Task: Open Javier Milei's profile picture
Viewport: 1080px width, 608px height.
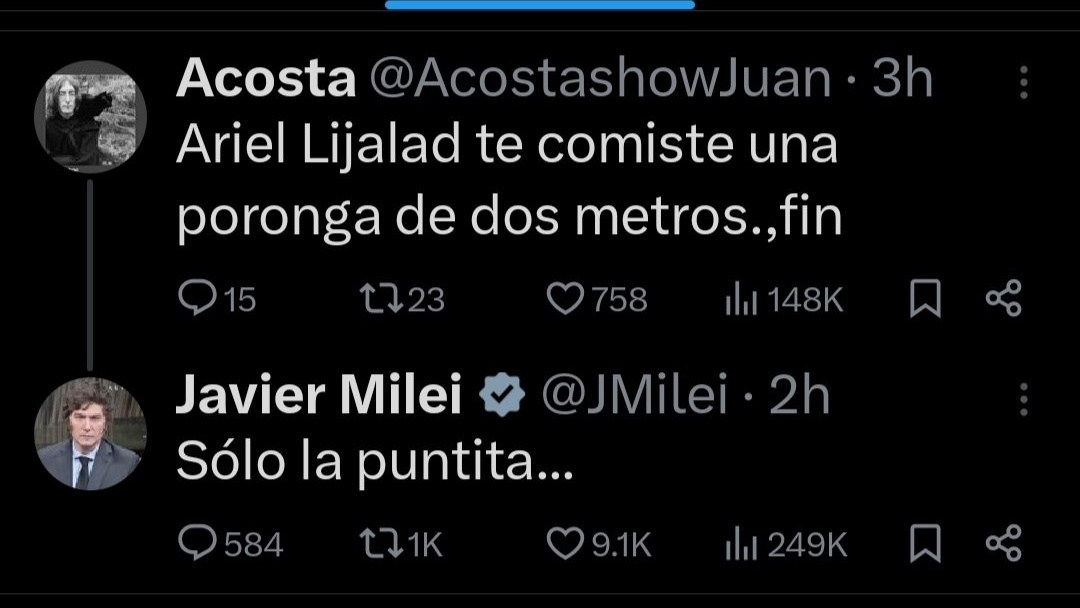Action: click(90, 434)
